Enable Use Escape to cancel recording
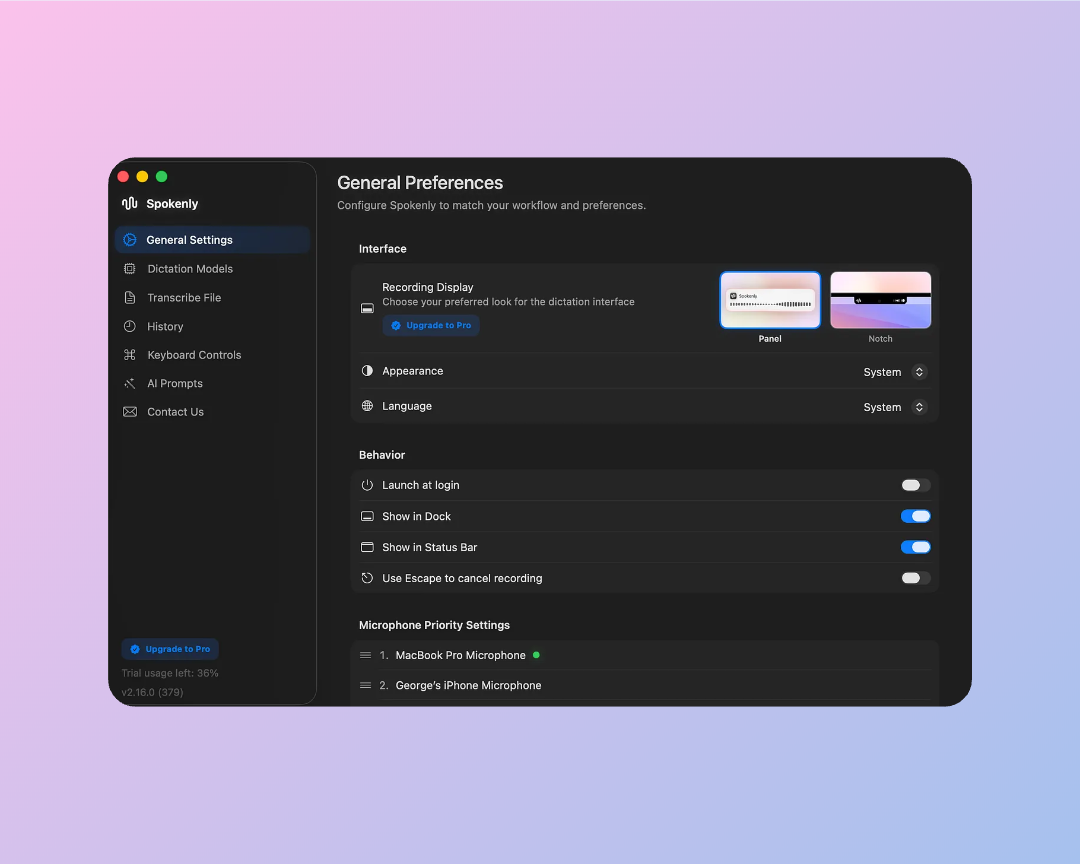Image resolution: width=1080 pixels, height=864 pixels. click(915, 578)
